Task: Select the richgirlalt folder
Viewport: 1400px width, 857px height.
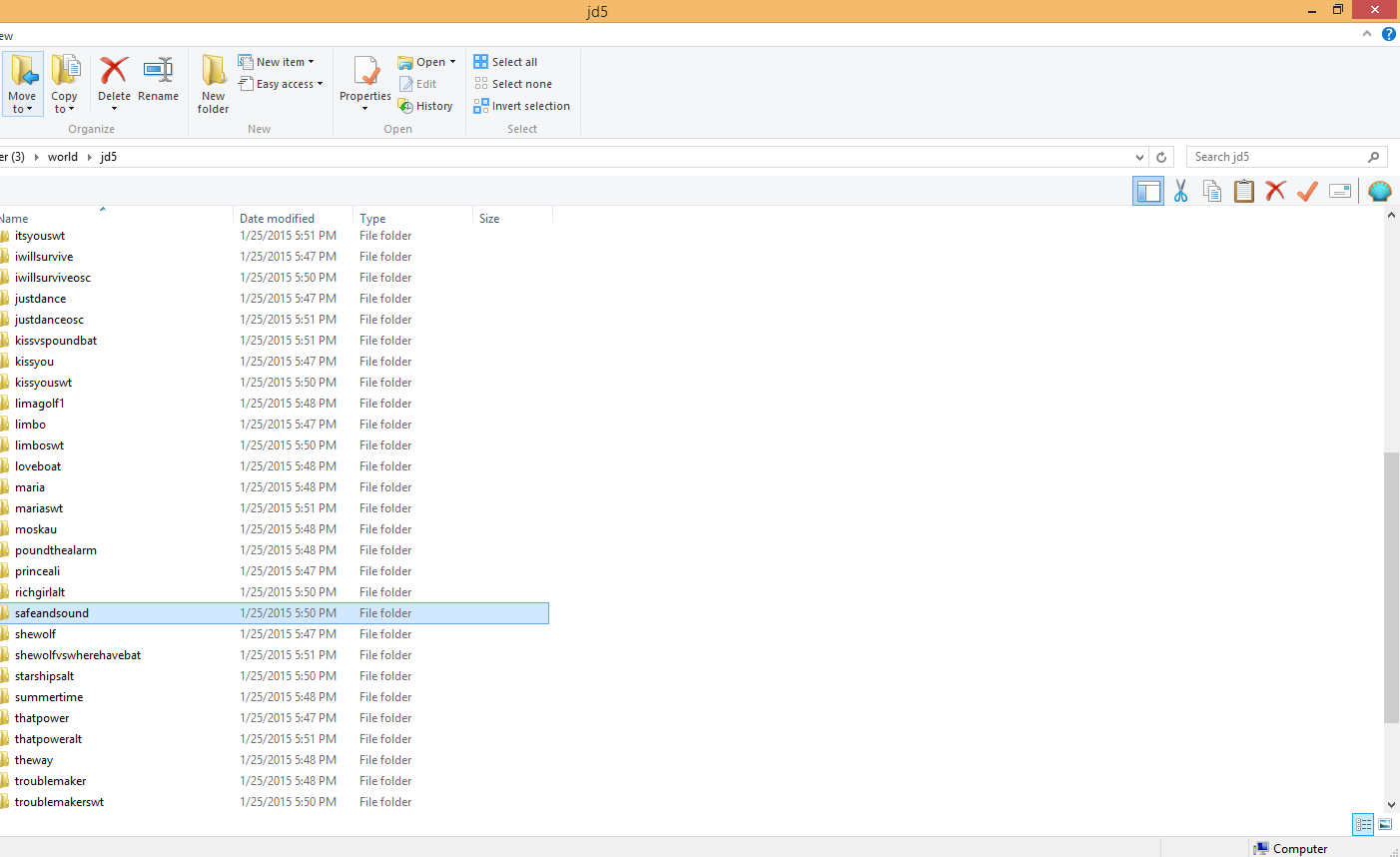Action: 40,592
